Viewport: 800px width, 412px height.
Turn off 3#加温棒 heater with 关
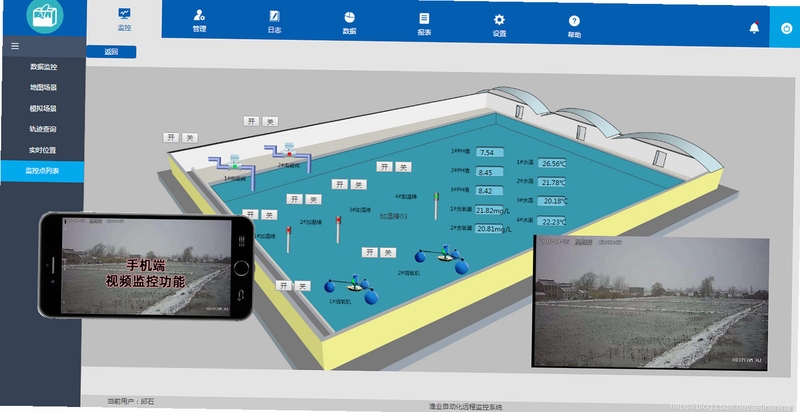tap(359, 185)
